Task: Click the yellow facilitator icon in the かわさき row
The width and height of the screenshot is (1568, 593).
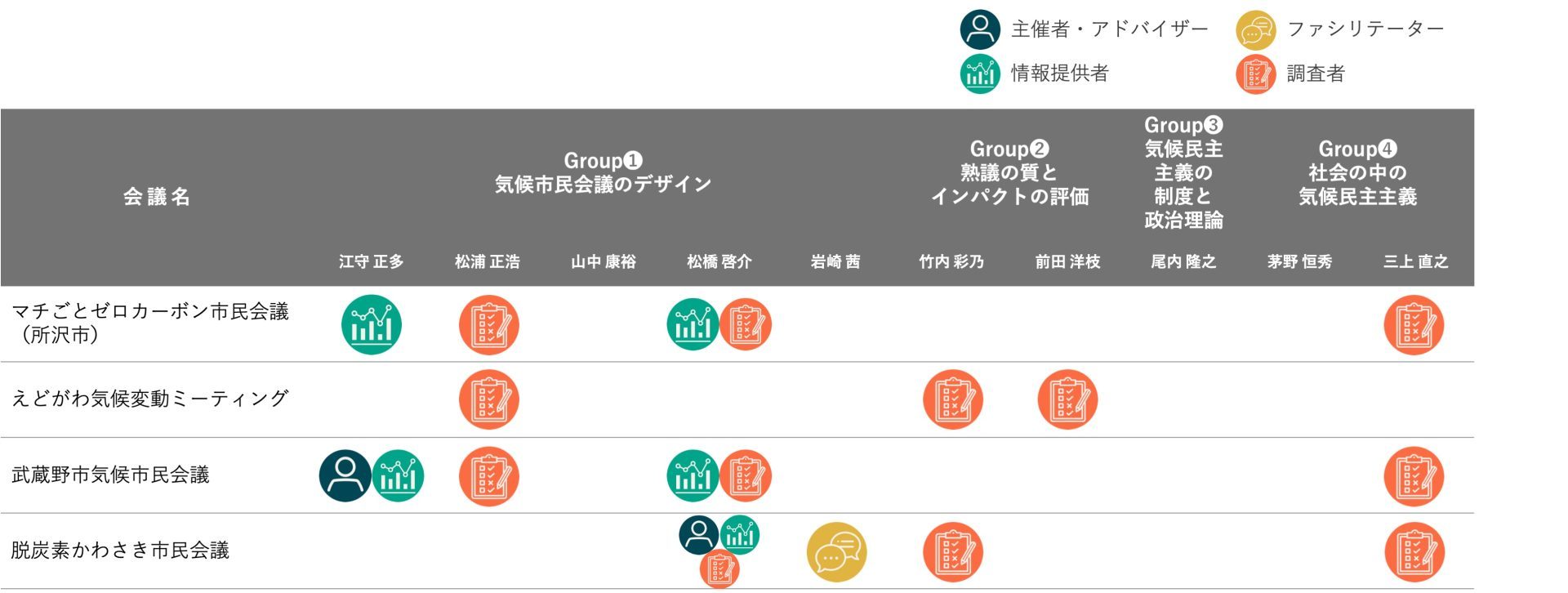Action: (x=836, y=552)
